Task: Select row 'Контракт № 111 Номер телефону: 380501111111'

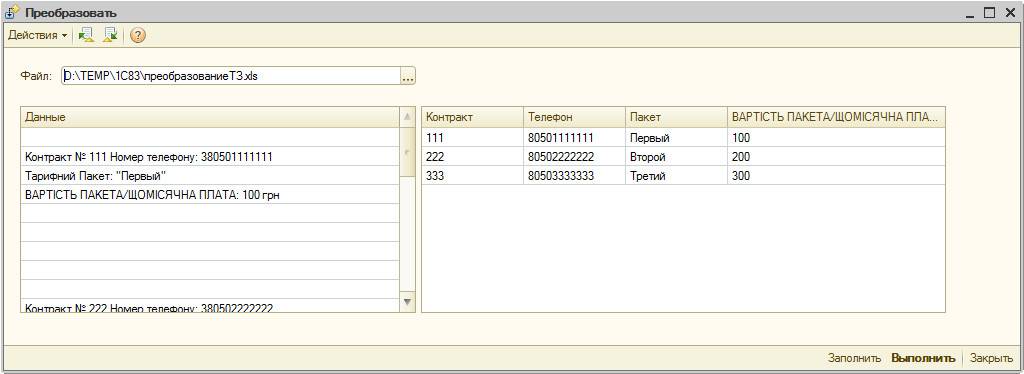Action: 210,157
